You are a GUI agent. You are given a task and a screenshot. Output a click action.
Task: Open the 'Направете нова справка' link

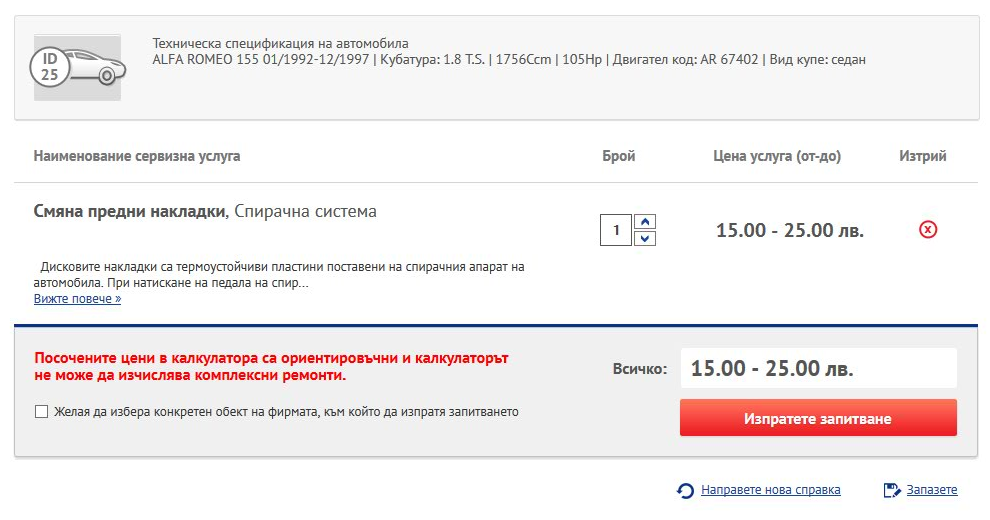(x=770, y=490)
